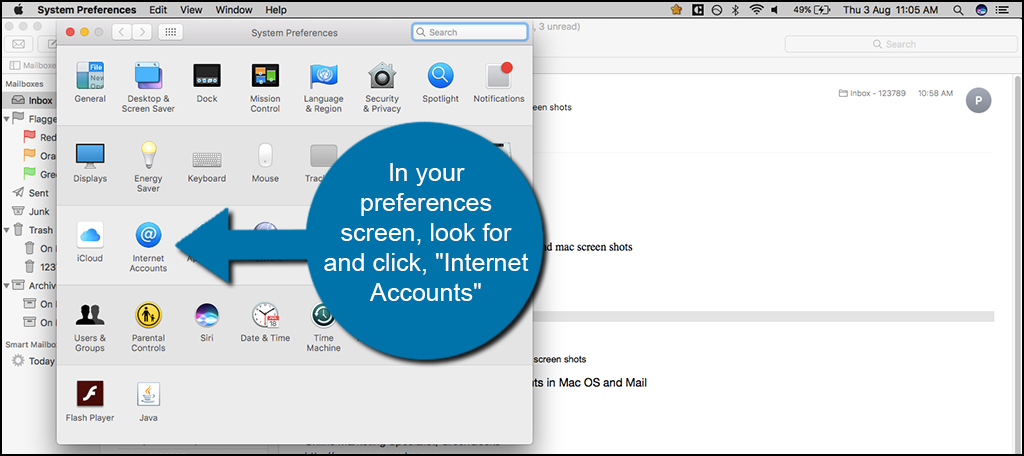Collapse the Flagged mailbox group
This screenshot has height=456, width=1024.
tap(7, 119)
